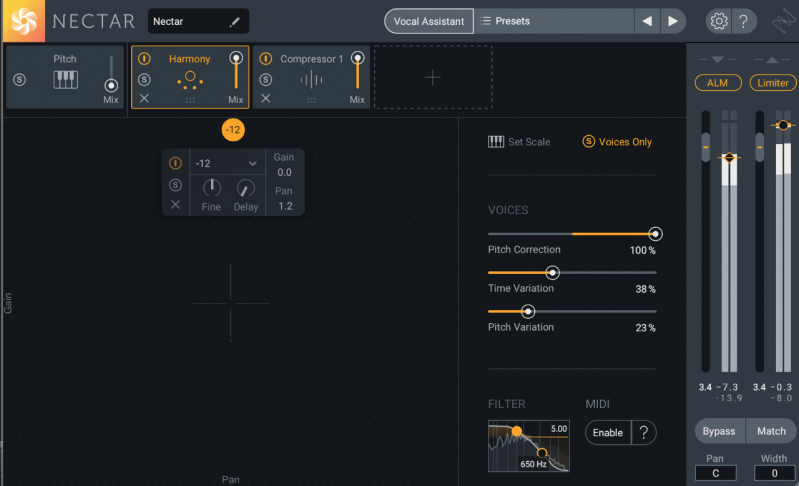Select the -12 voice node on pad
This screenshot has width=799, height=486.
[233, 130]
